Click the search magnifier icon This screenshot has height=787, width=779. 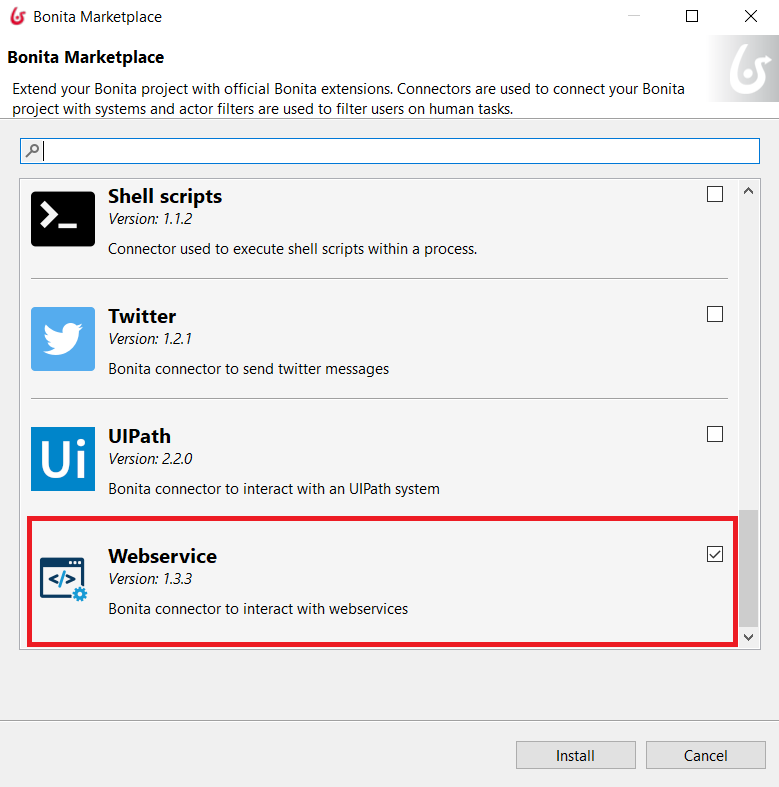click(x=33, y=151)
